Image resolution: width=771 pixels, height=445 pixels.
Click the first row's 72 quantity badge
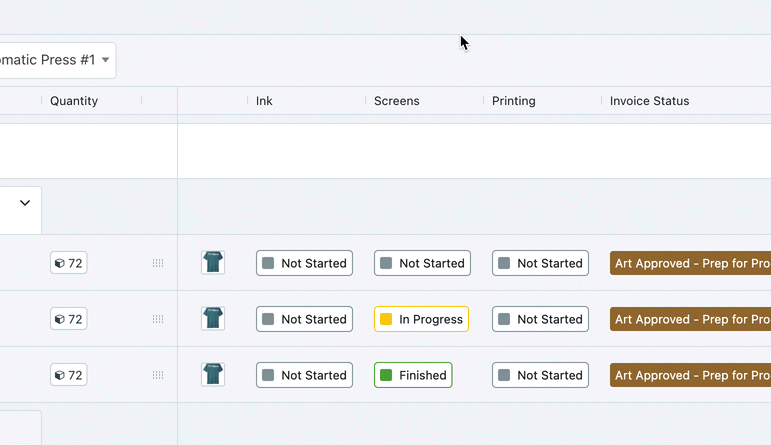point(69,263)
